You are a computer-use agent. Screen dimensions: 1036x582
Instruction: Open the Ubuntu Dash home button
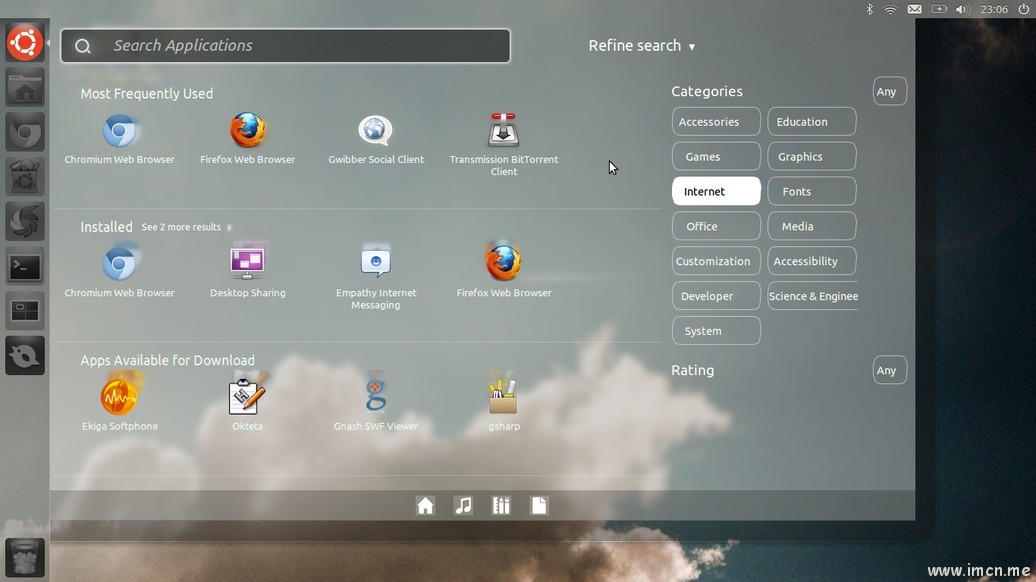(25, 42)
